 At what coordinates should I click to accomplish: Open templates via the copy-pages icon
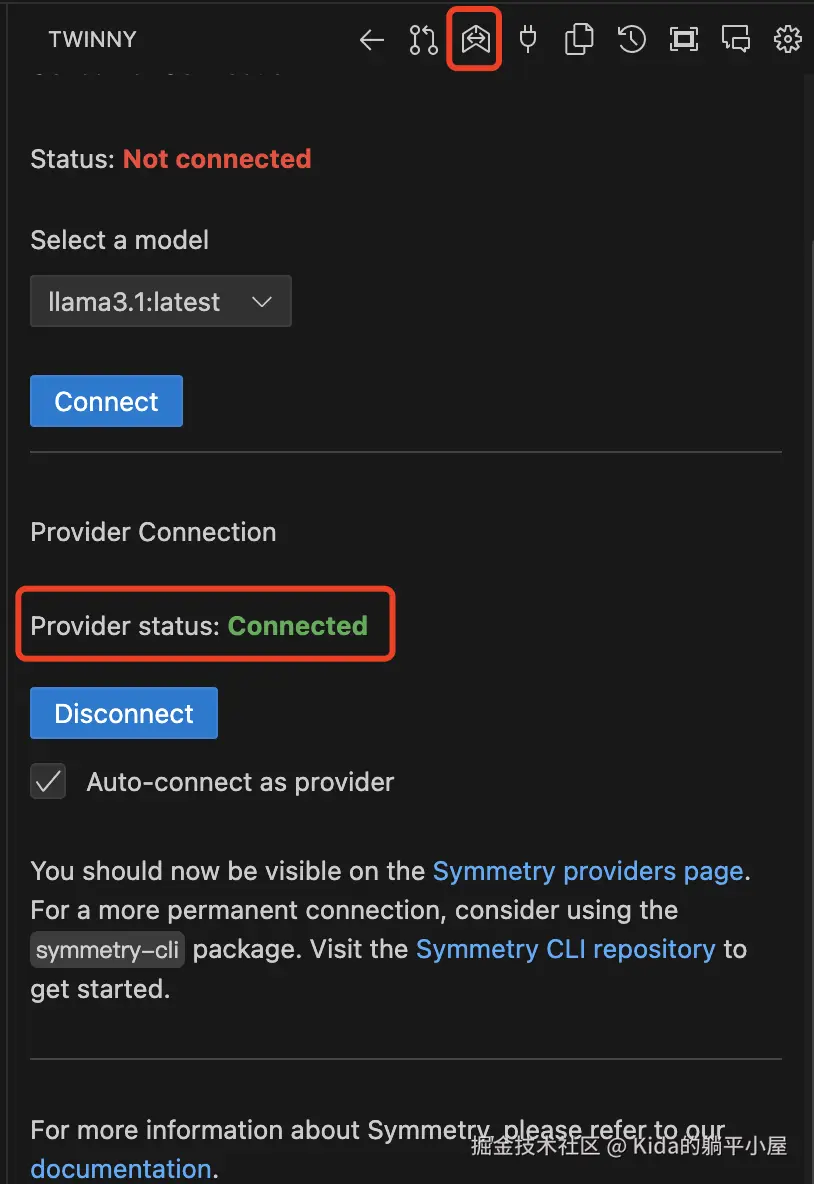click(579, 40)
